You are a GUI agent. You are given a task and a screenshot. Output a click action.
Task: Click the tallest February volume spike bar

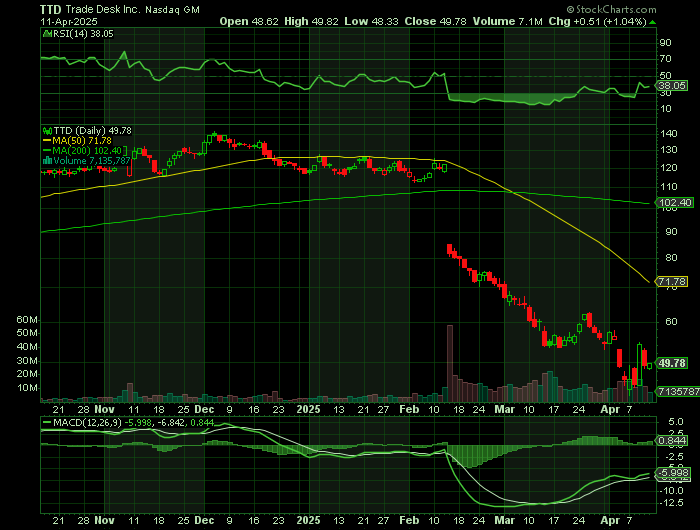tap(450, 363)
